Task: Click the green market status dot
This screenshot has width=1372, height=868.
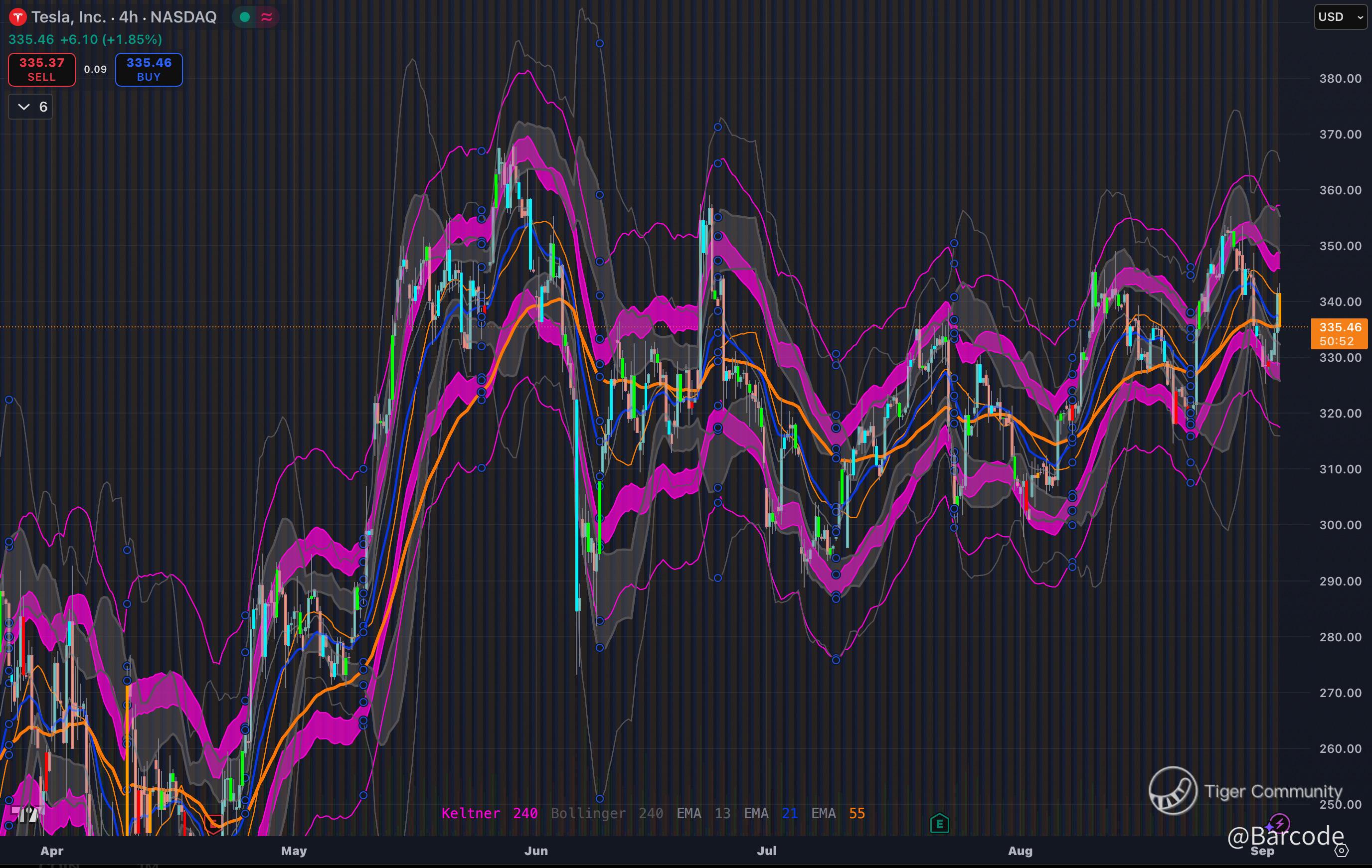Action: pyautogui.click(x=245, y=17)
